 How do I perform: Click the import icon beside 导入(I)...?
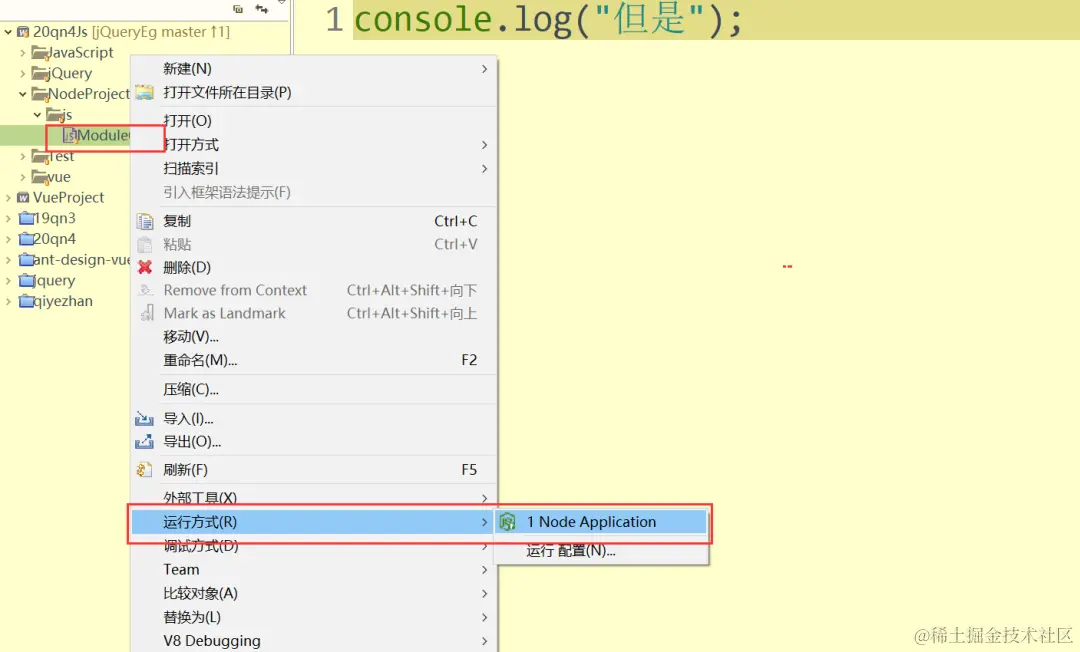145,419
